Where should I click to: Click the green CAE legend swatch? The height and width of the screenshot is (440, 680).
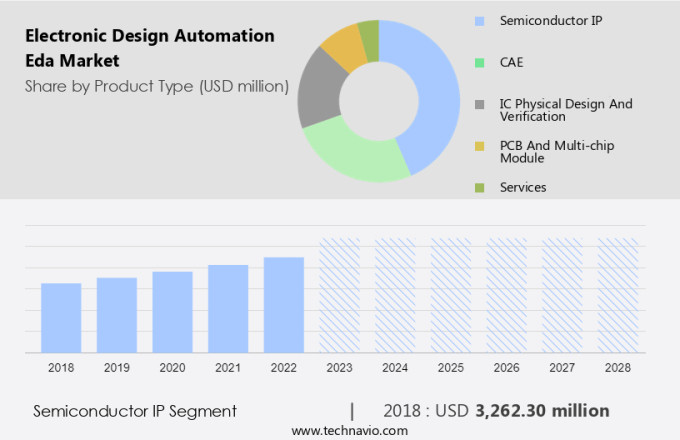pos(478,62)
